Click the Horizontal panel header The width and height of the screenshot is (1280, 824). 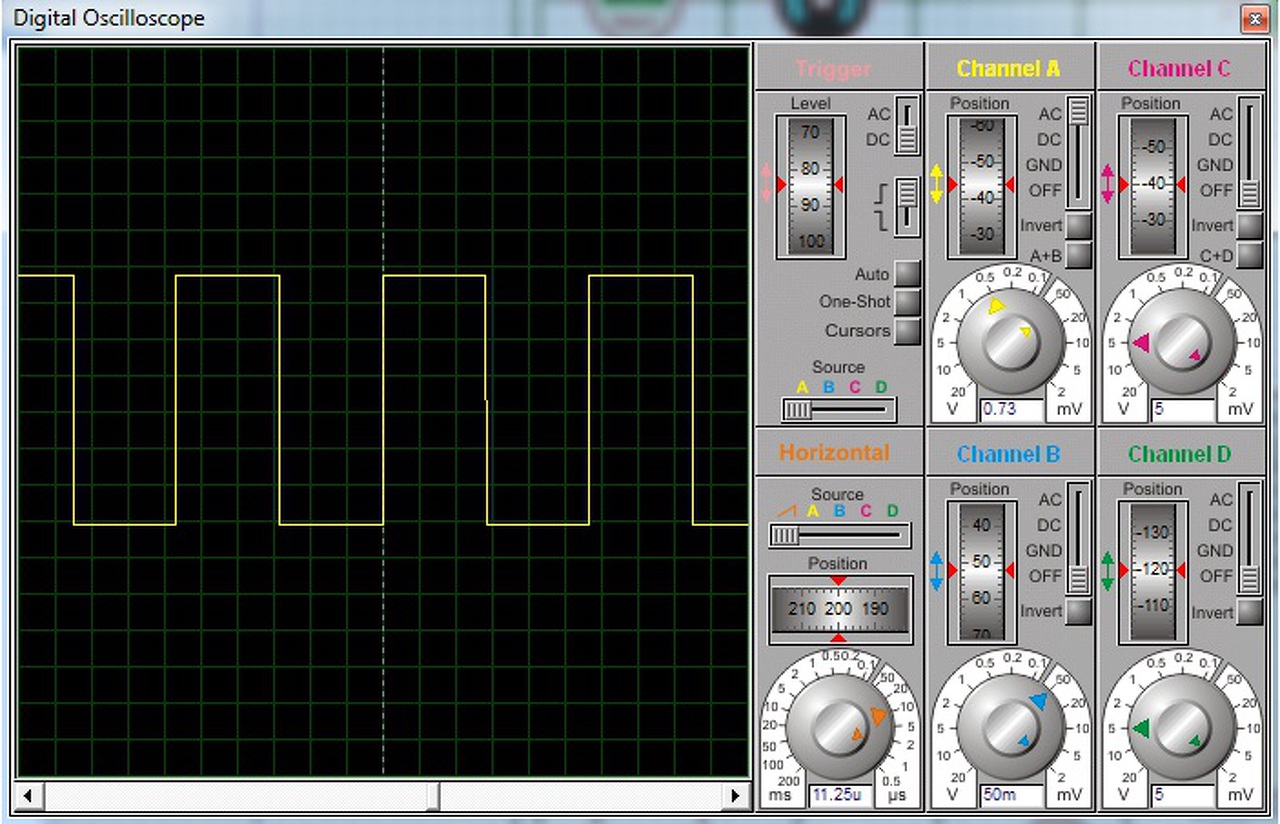coord(839,453)
